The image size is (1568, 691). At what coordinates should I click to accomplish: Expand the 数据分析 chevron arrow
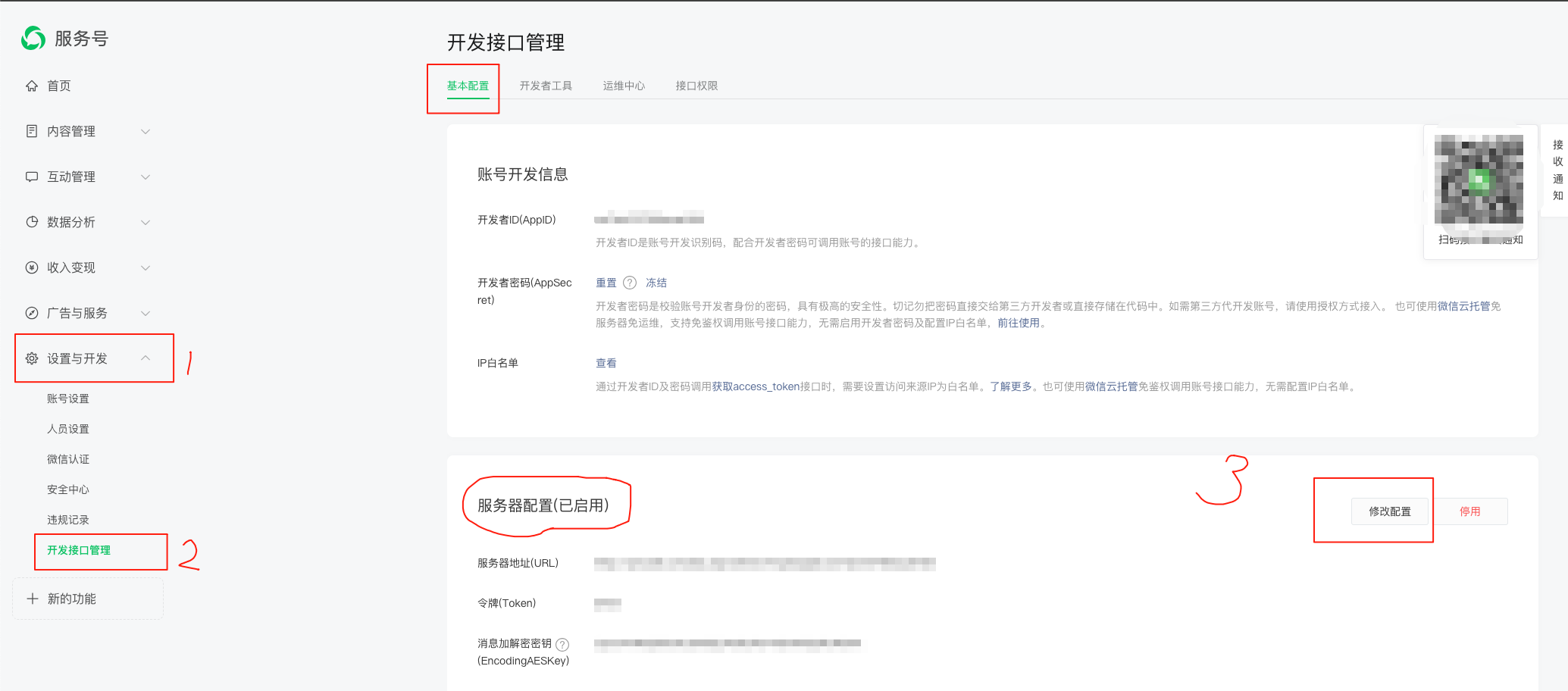click(146, 223)
